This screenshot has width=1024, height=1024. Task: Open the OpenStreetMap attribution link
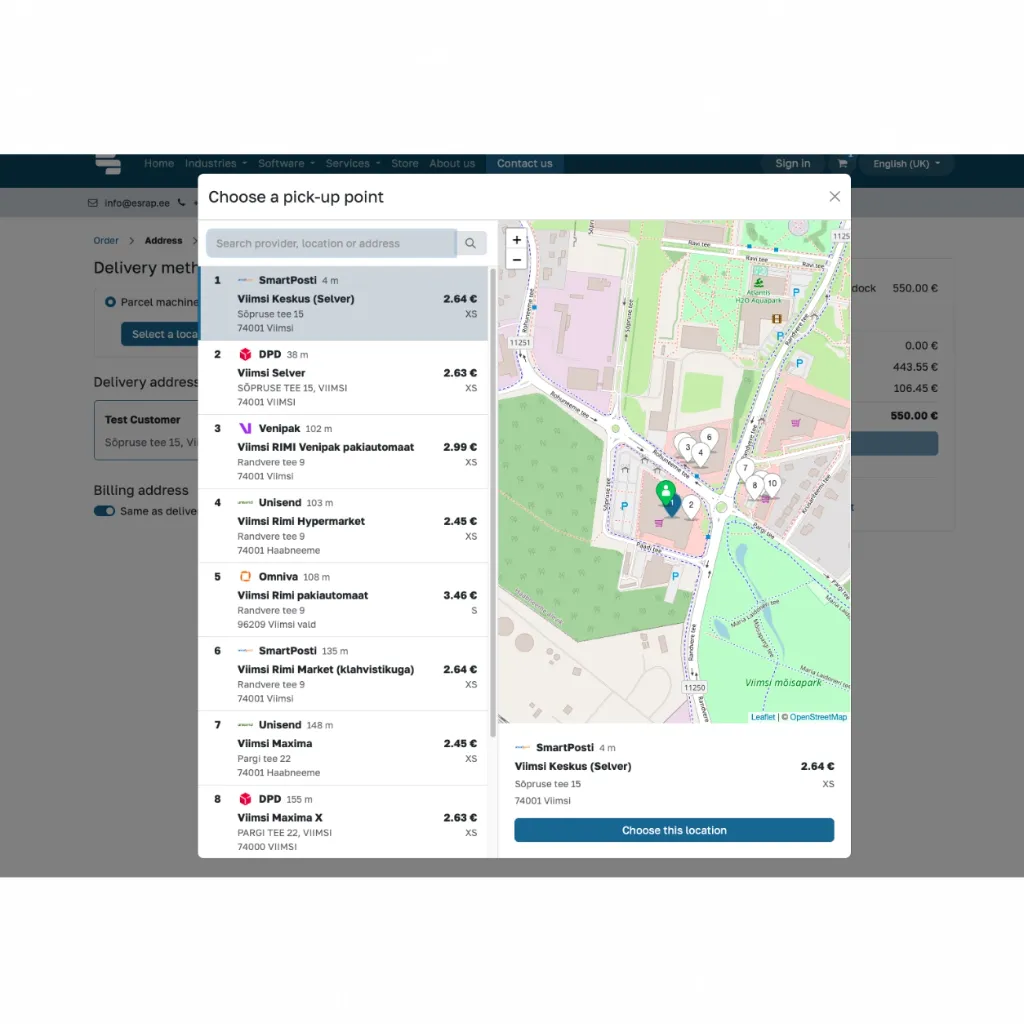coord(818,717)
